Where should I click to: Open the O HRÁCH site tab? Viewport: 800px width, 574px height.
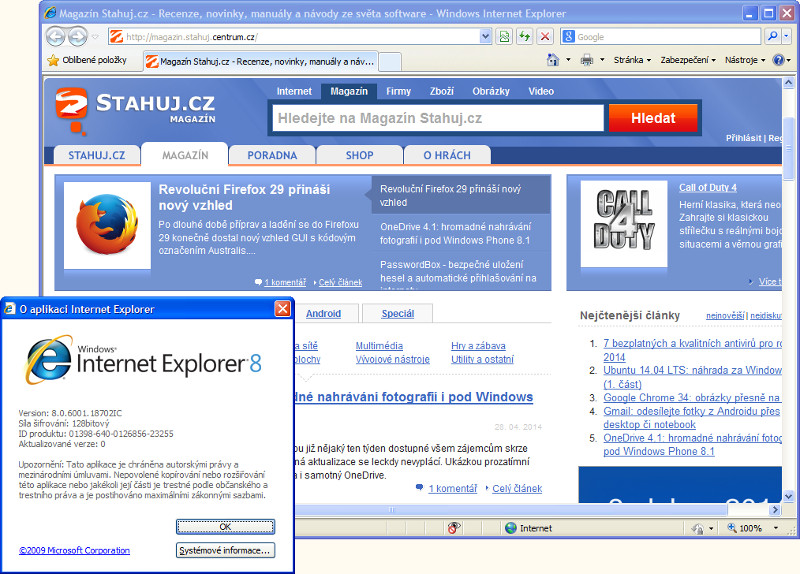(x=447, y=155)
